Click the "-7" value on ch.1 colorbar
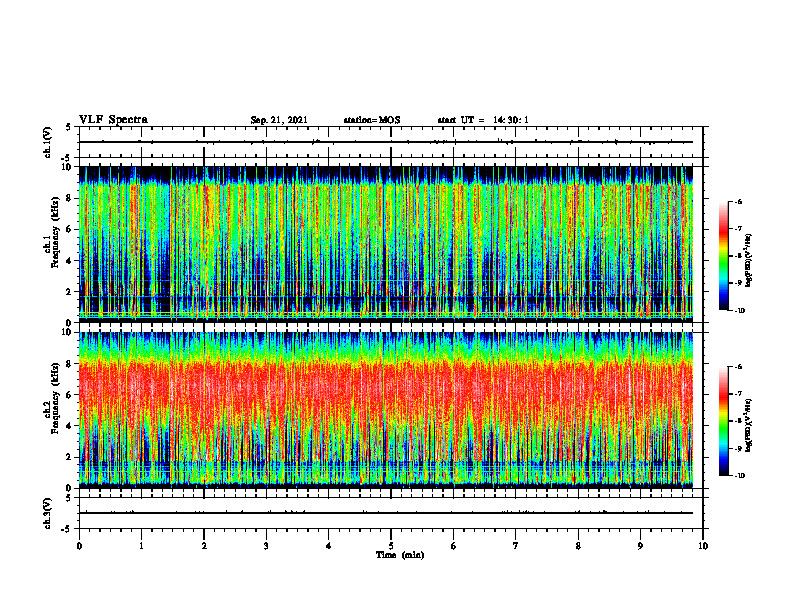The image size is (792, 612). [738, 229]
